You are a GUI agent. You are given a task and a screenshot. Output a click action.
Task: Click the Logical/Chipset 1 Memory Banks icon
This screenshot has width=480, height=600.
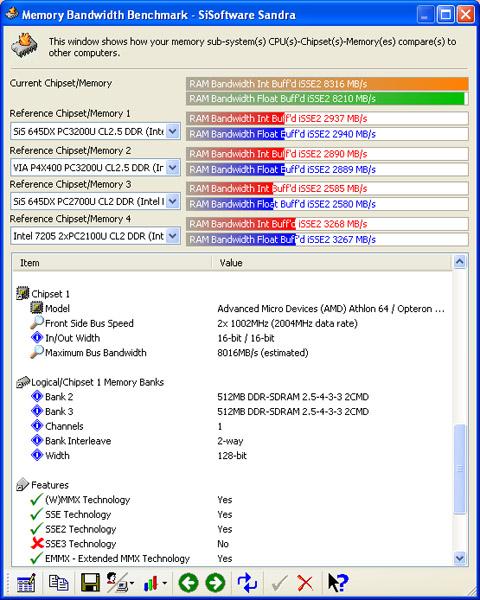click(23, 382)
